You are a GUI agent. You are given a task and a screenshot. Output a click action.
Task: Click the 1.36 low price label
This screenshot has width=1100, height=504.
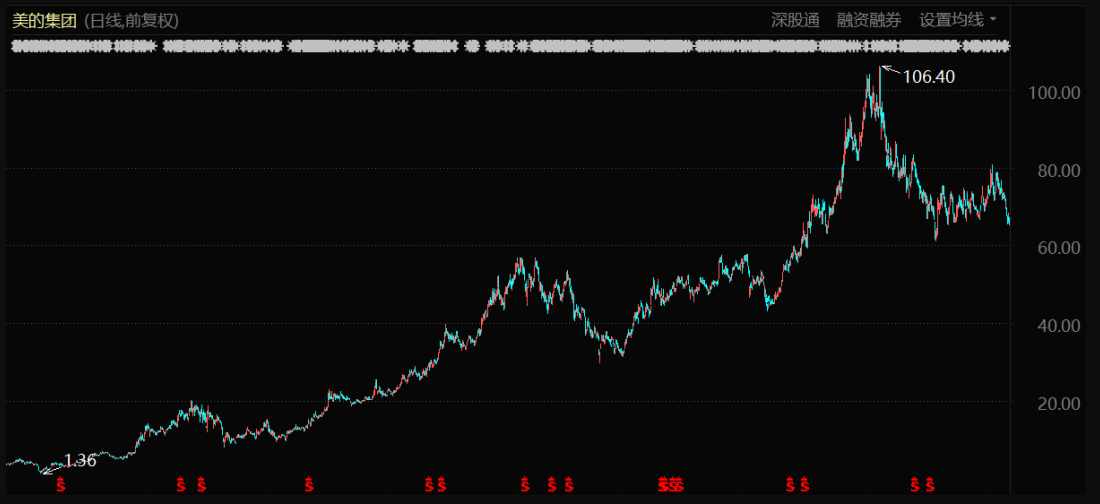(x=80, y=460)
